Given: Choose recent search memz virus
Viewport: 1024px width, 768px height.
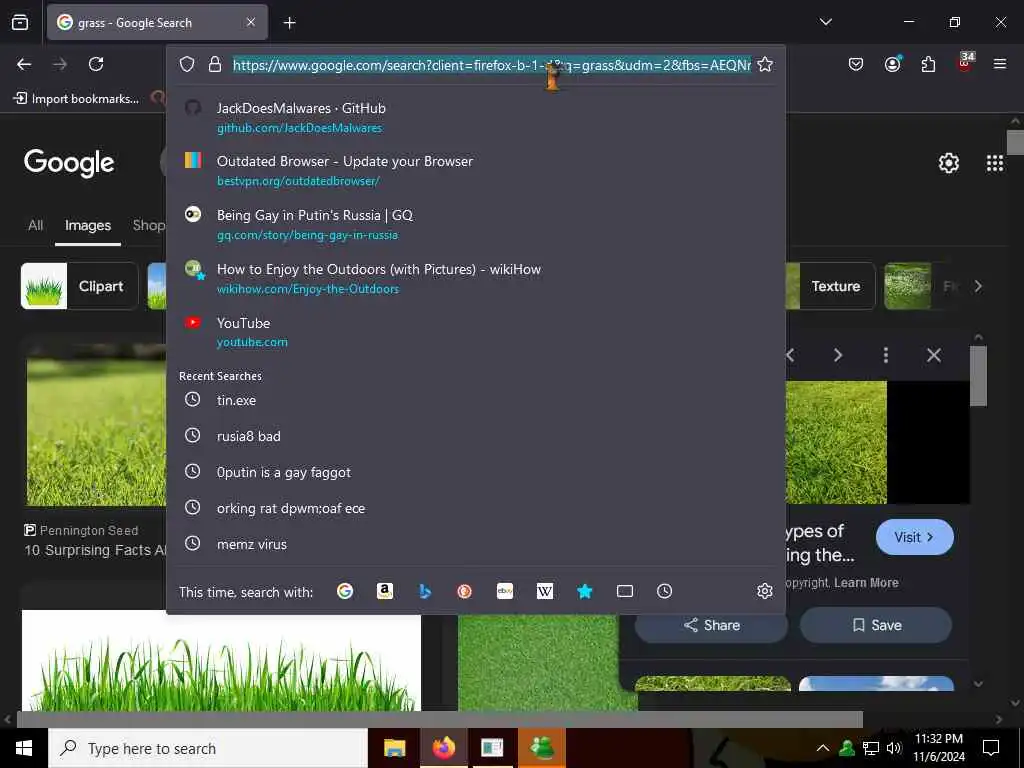Looking at the screenshot, I should coord(475,543).
